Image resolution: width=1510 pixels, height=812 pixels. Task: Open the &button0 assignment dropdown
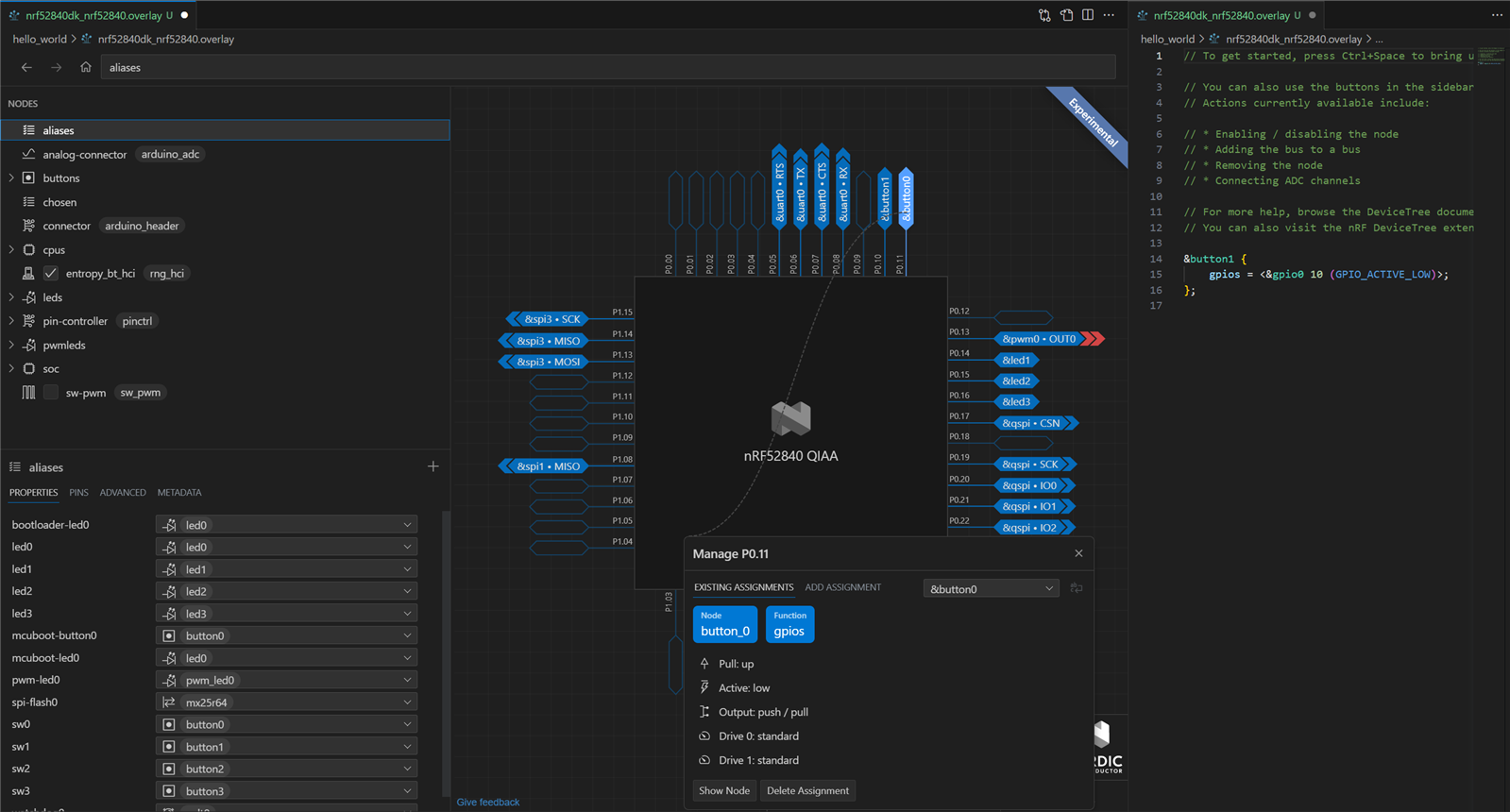tap(991, 589)
